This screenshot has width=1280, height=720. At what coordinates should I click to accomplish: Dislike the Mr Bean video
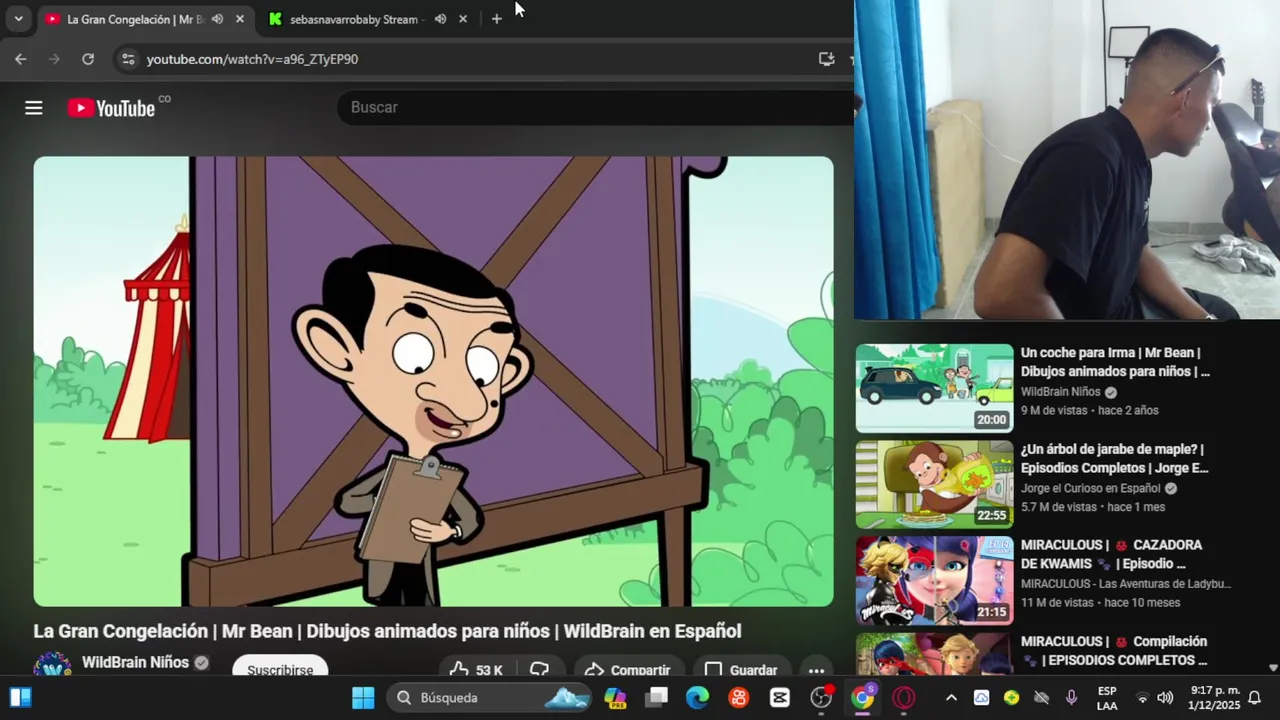coord(540,670)
